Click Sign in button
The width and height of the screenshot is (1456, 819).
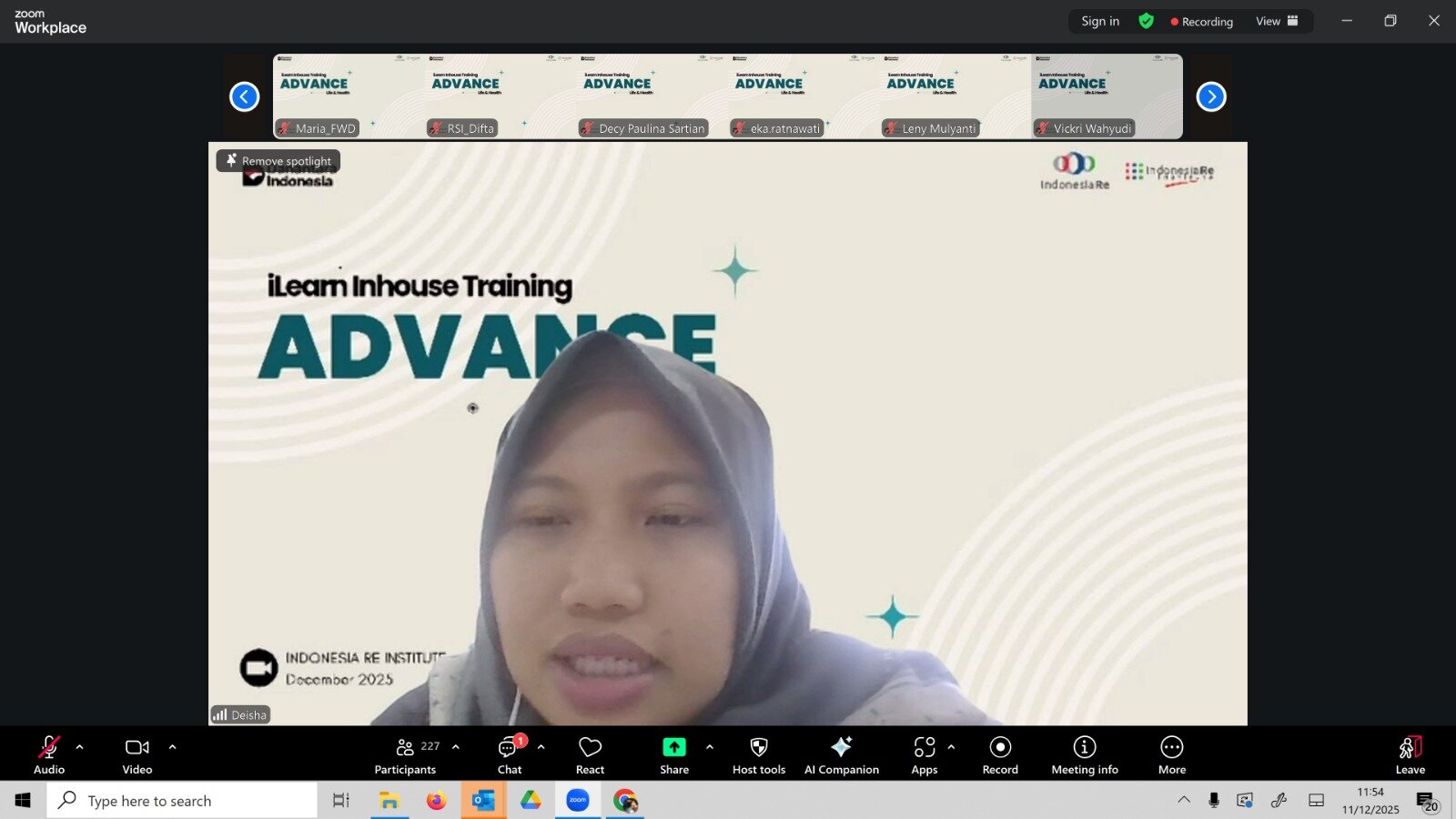(1100, 21)
